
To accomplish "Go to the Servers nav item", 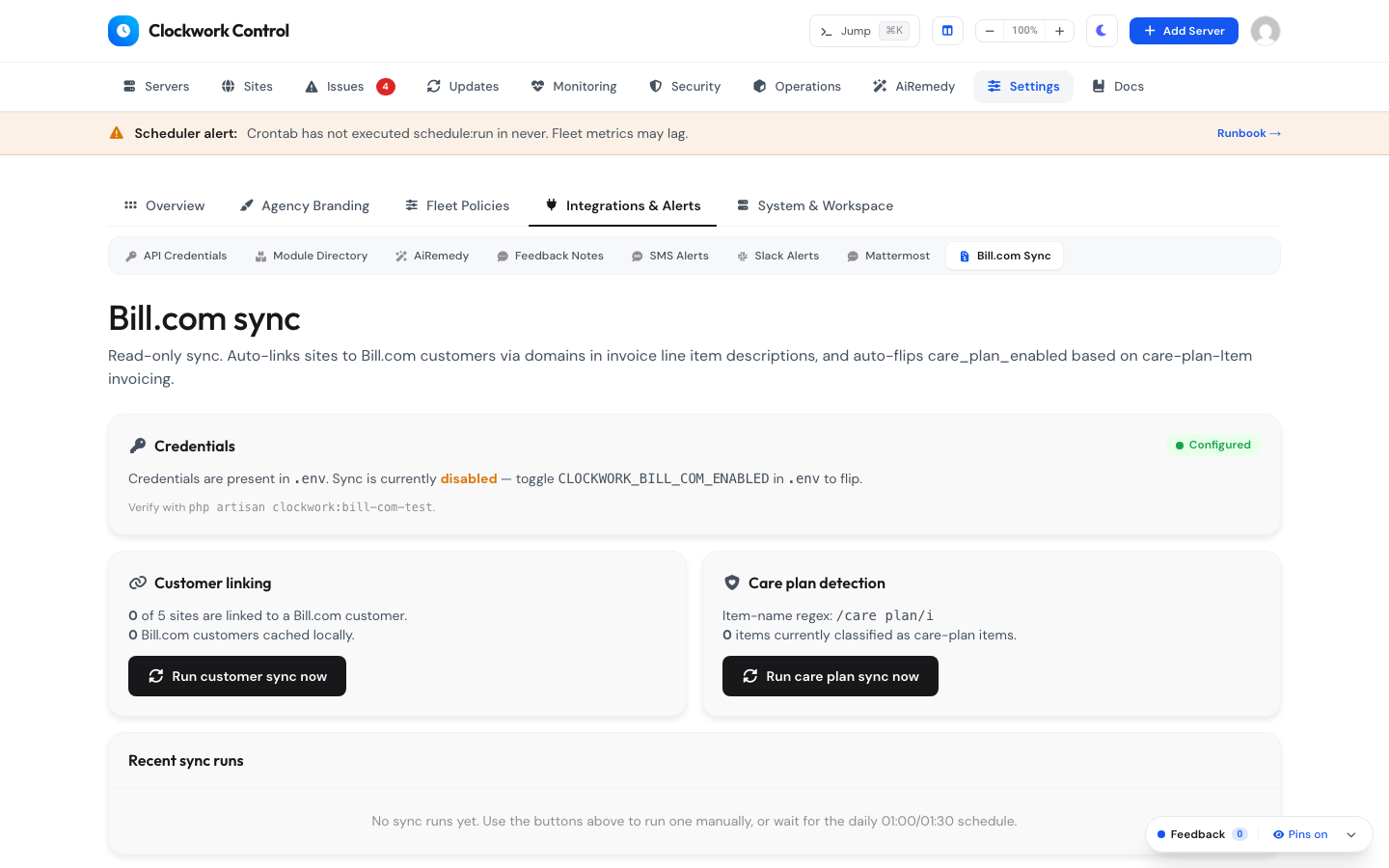I will [x=156, y=86].
